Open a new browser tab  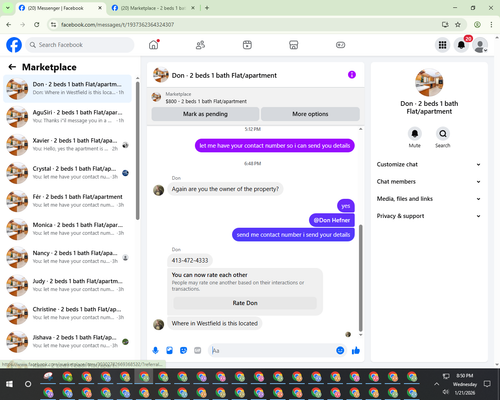tap(207, 8)
